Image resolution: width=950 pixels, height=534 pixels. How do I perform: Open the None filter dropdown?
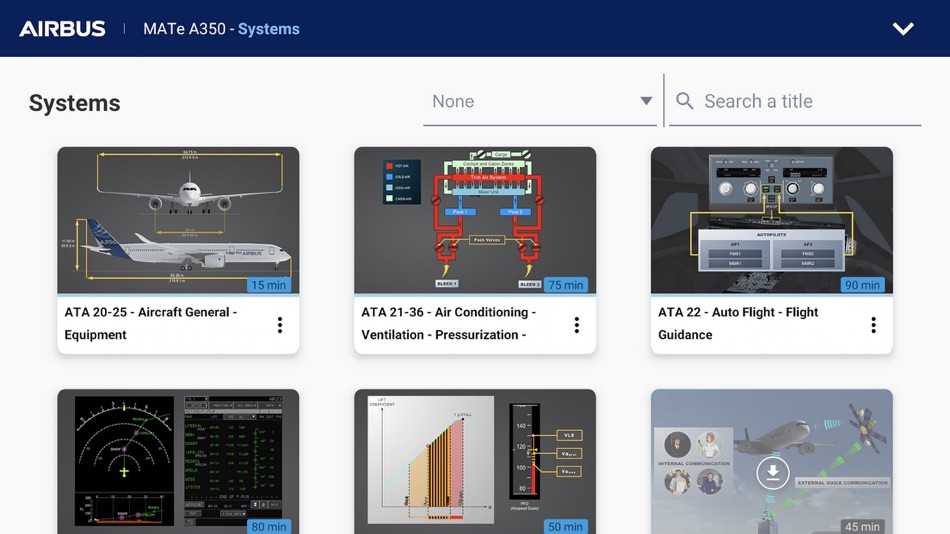tap(540, 101)
